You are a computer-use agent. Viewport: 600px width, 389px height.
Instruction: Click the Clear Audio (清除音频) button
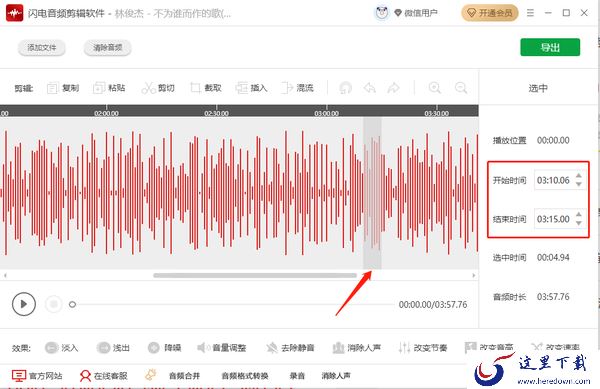click(x=108, y=48)
